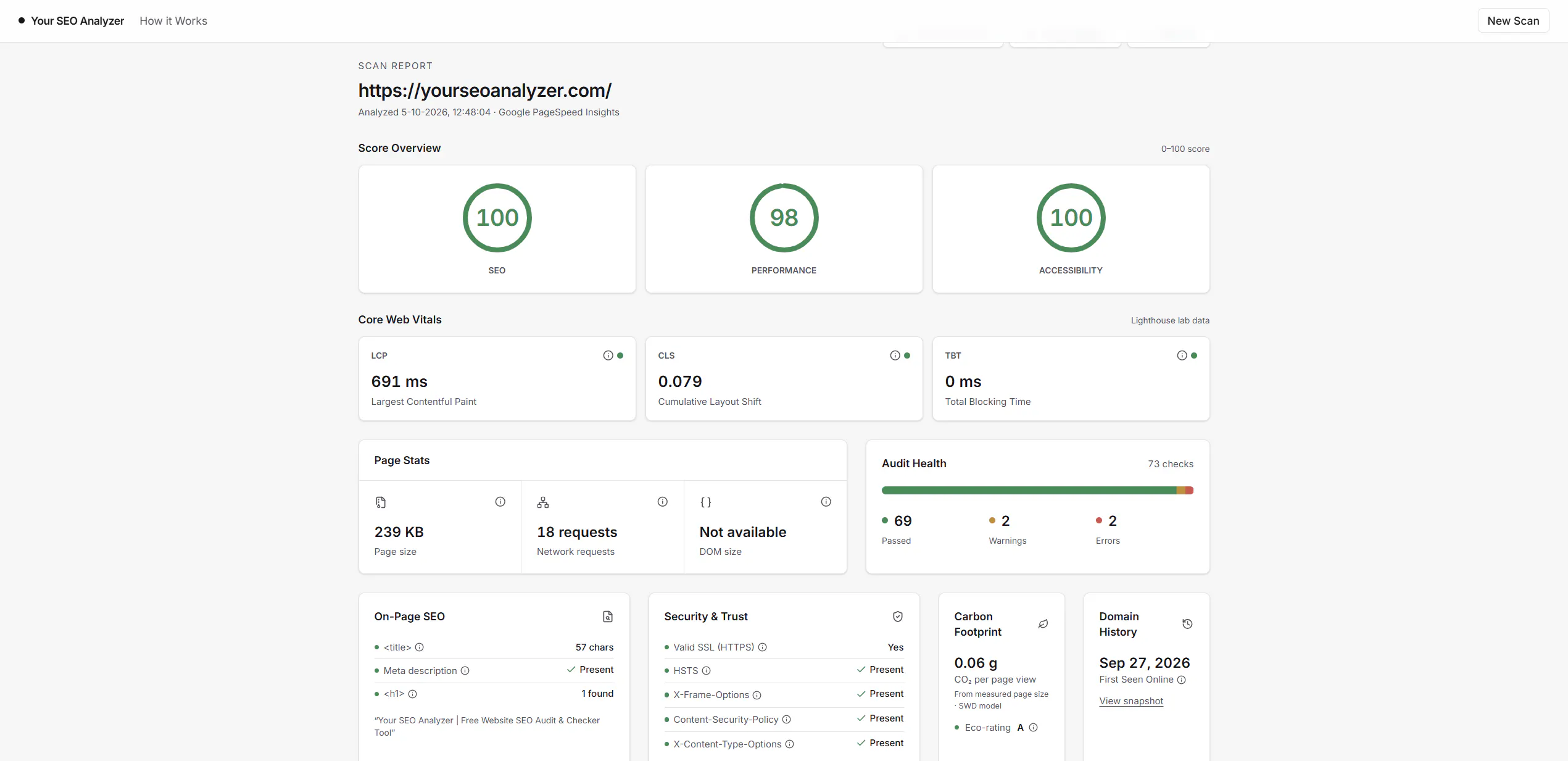Click the 0.079 CLS value
Viewport: 1568px width, 761px height.
(680, 381)
